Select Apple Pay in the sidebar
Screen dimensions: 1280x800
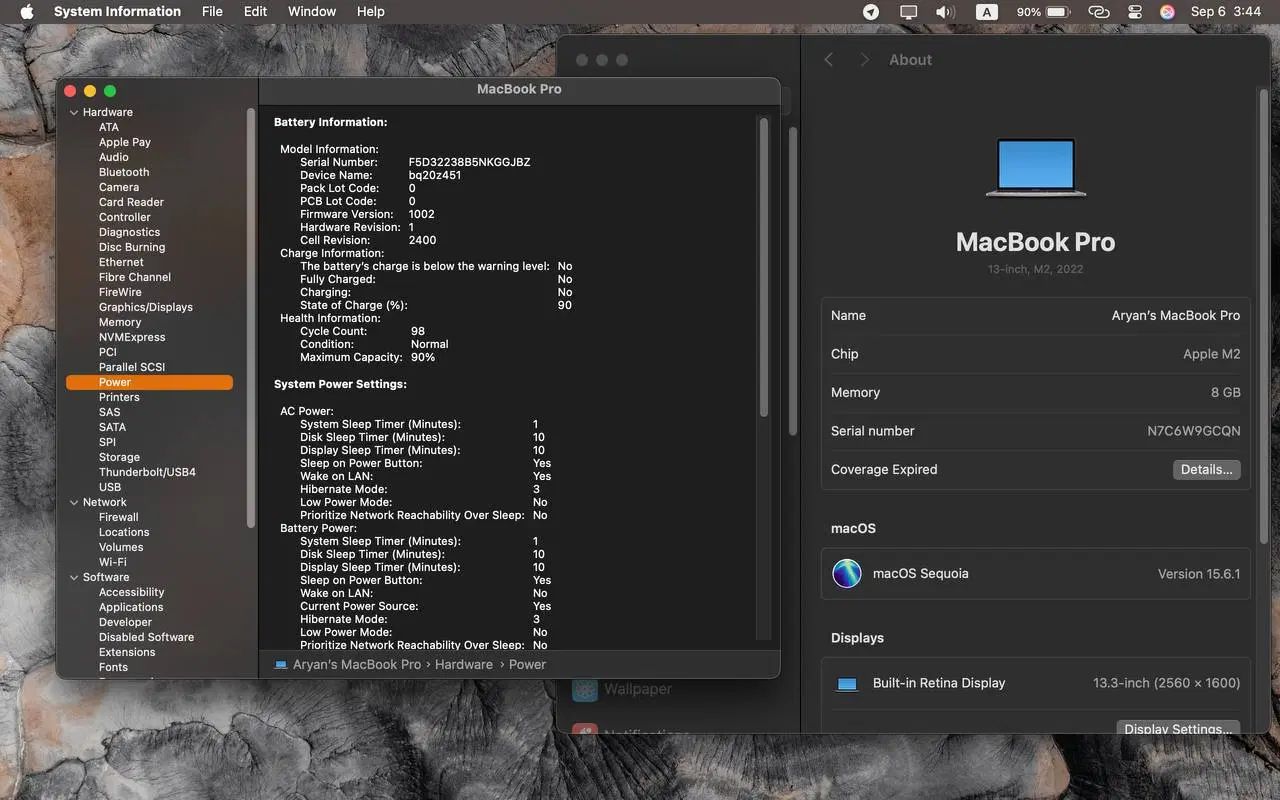[125, 142]
